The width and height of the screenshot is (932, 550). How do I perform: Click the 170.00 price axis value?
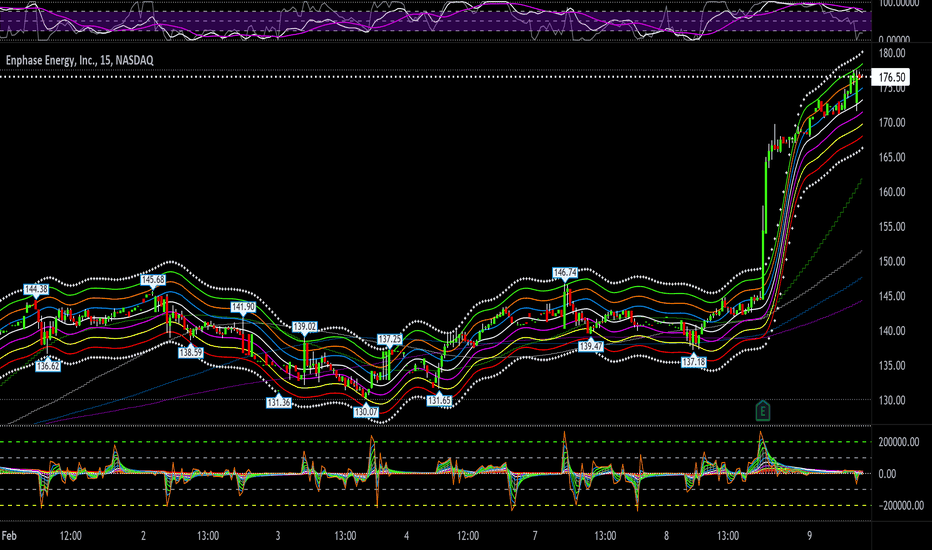892,123
